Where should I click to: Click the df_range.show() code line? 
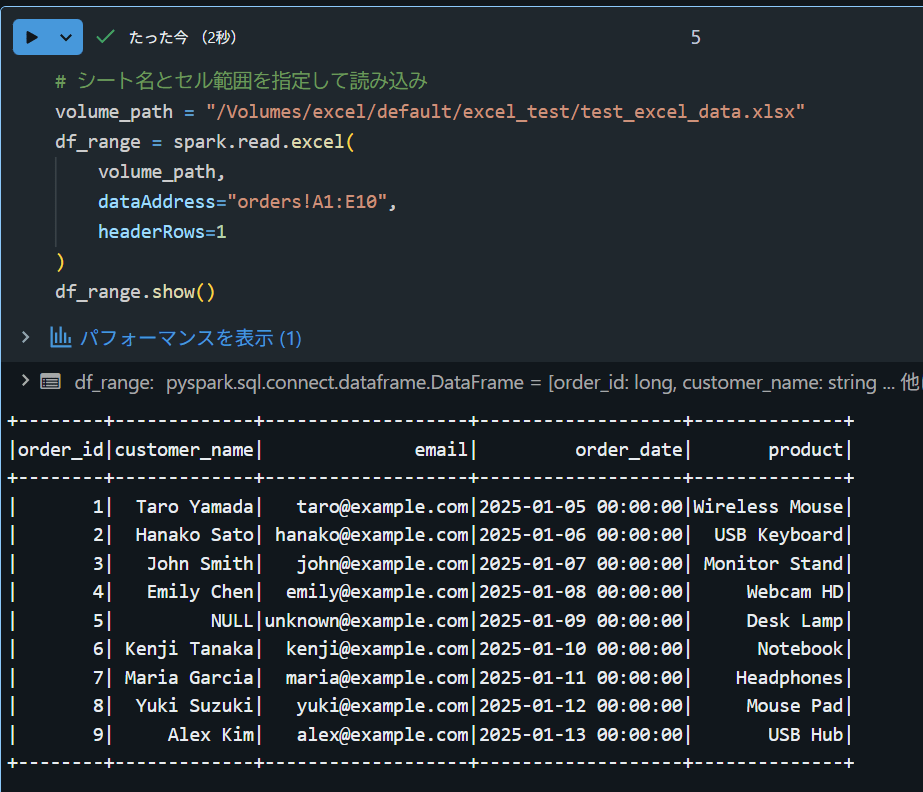coord(135,292)
